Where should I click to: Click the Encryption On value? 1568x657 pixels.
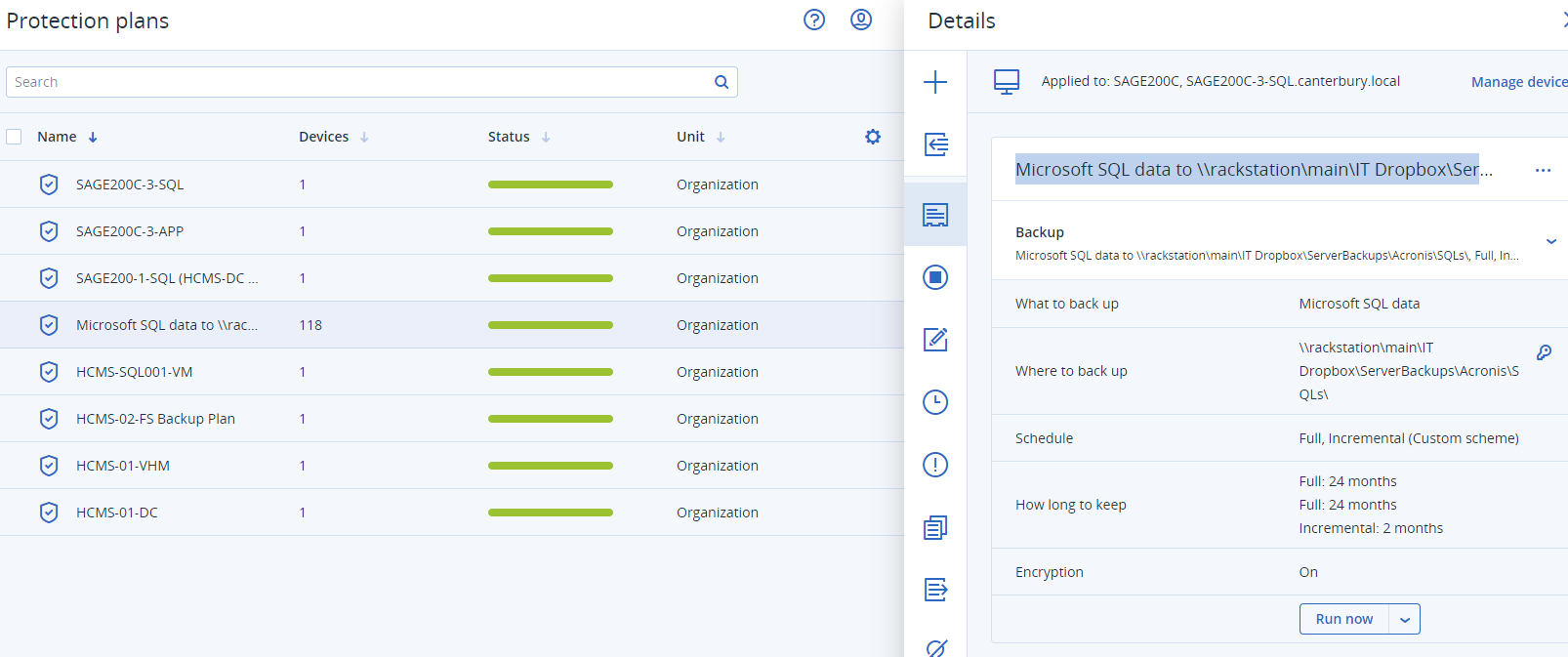click(x=1308, y=572)
